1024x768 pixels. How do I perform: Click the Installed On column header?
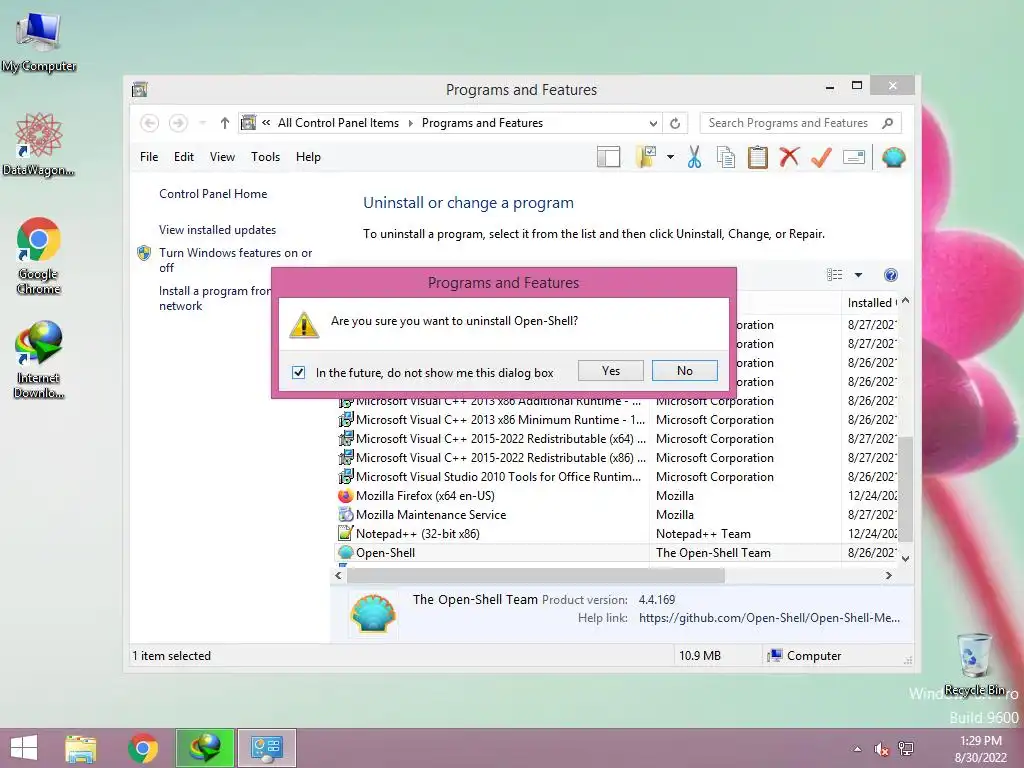[x=871, y=302]
